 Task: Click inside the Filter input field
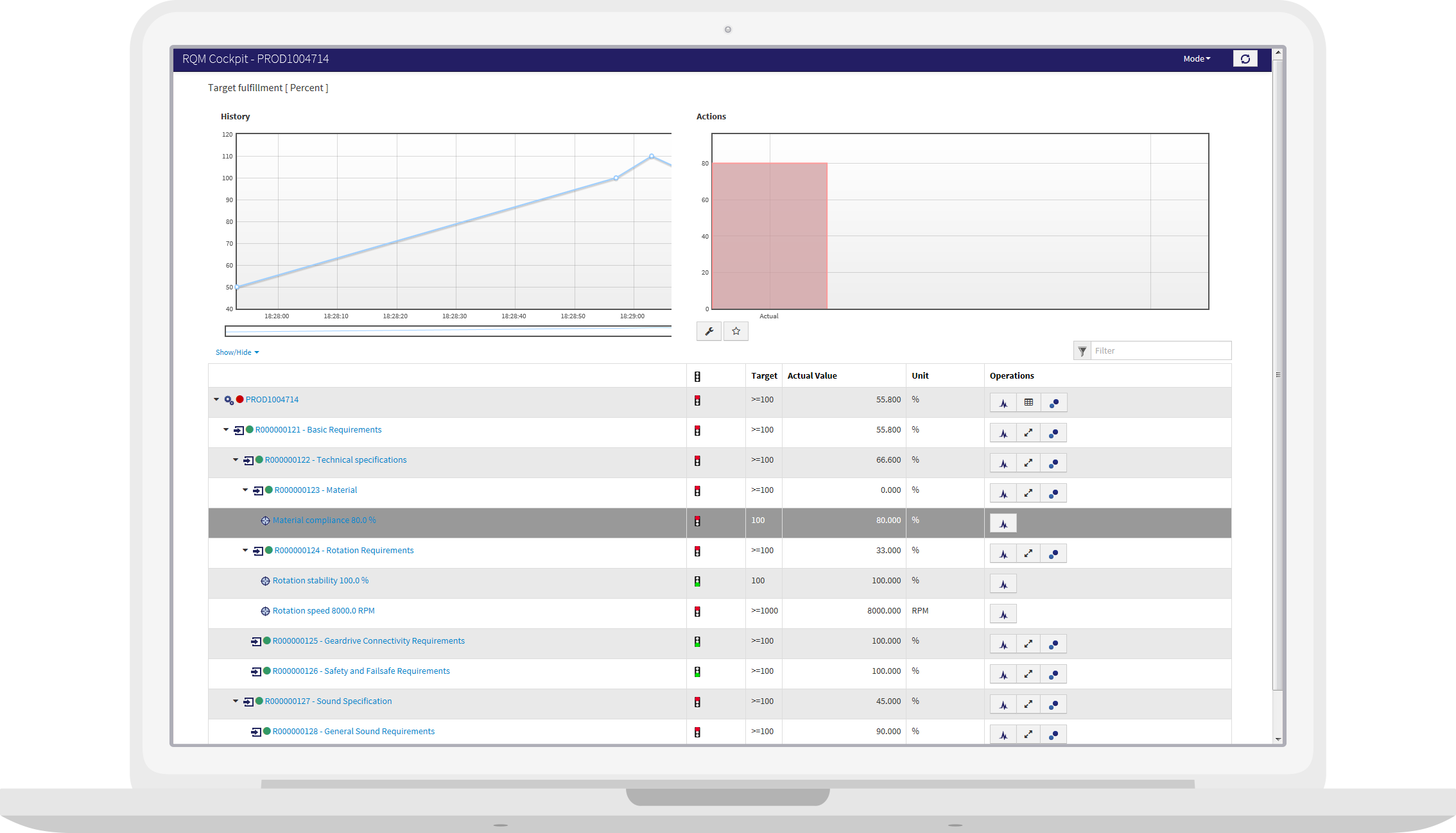pyautogui.click(x=1162, y=350)
